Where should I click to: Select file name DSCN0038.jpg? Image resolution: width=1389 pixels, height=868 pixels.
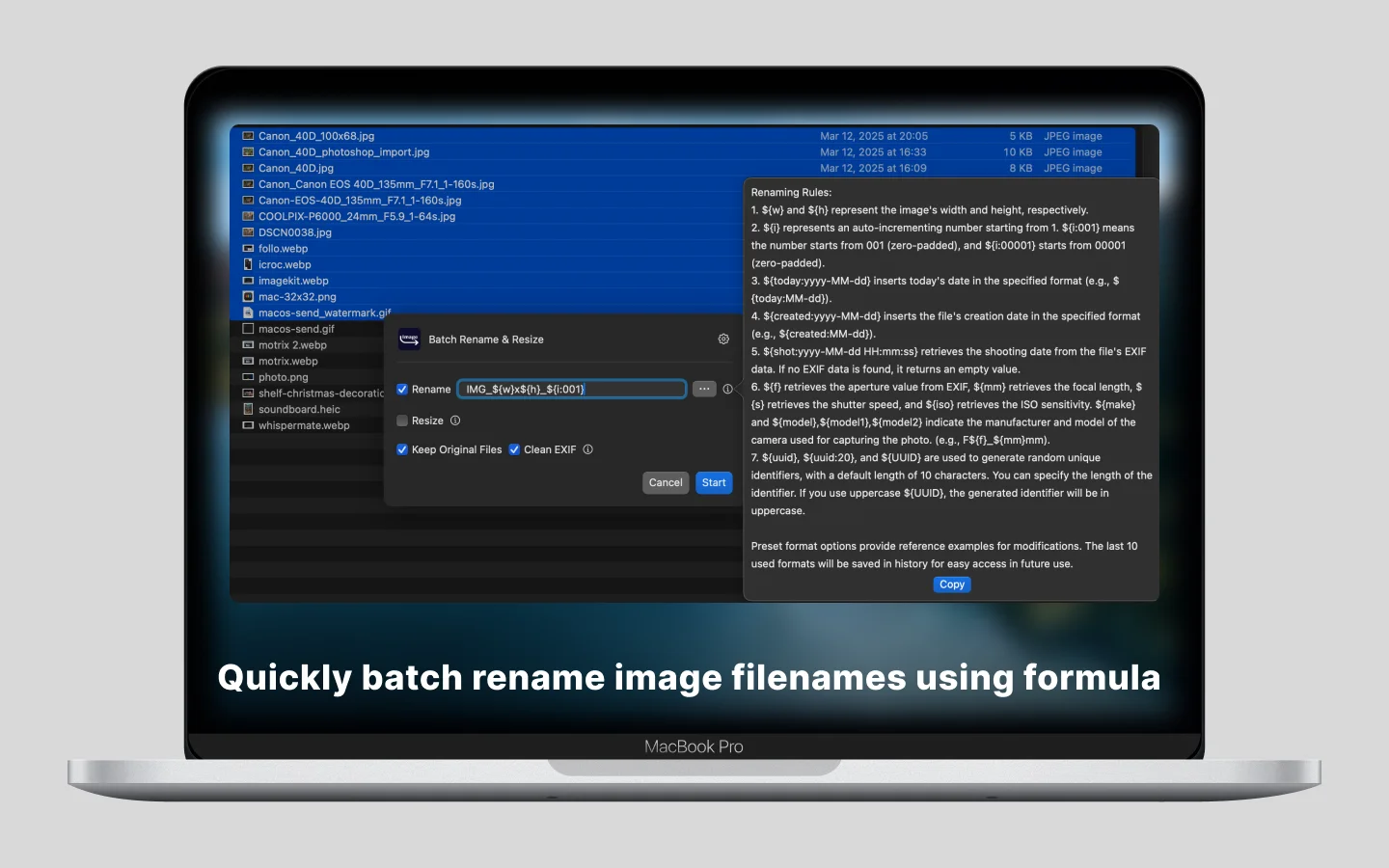point(295,232)
